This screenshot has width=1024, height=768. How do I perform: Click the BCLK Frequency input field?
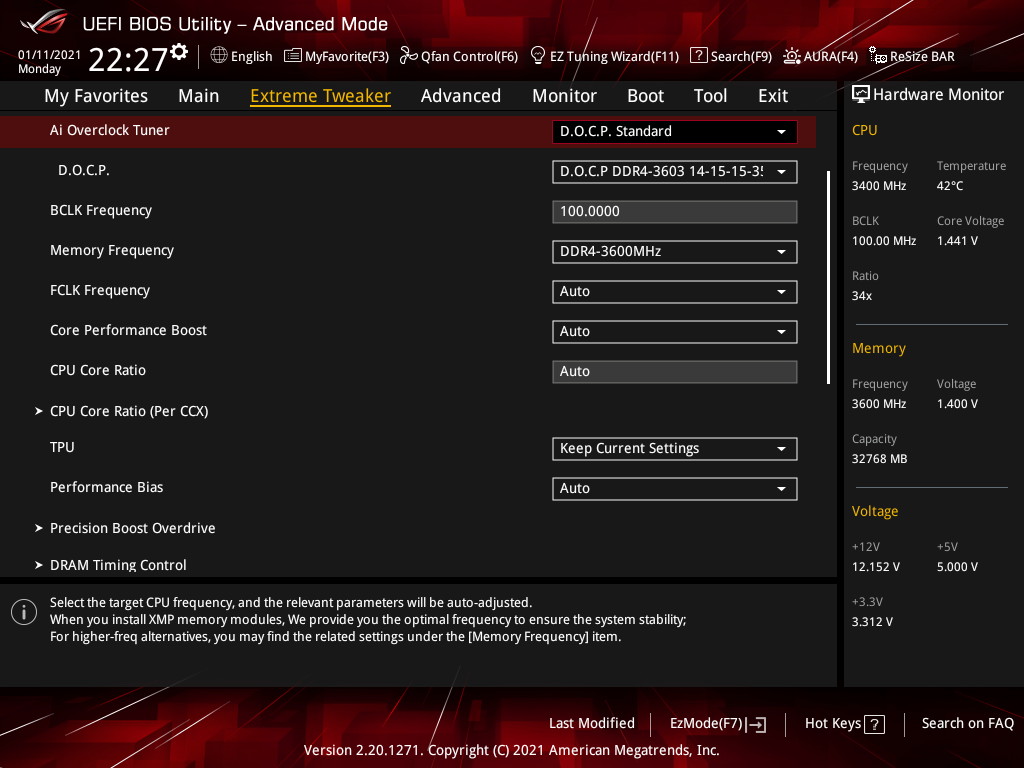coord(674,211)
